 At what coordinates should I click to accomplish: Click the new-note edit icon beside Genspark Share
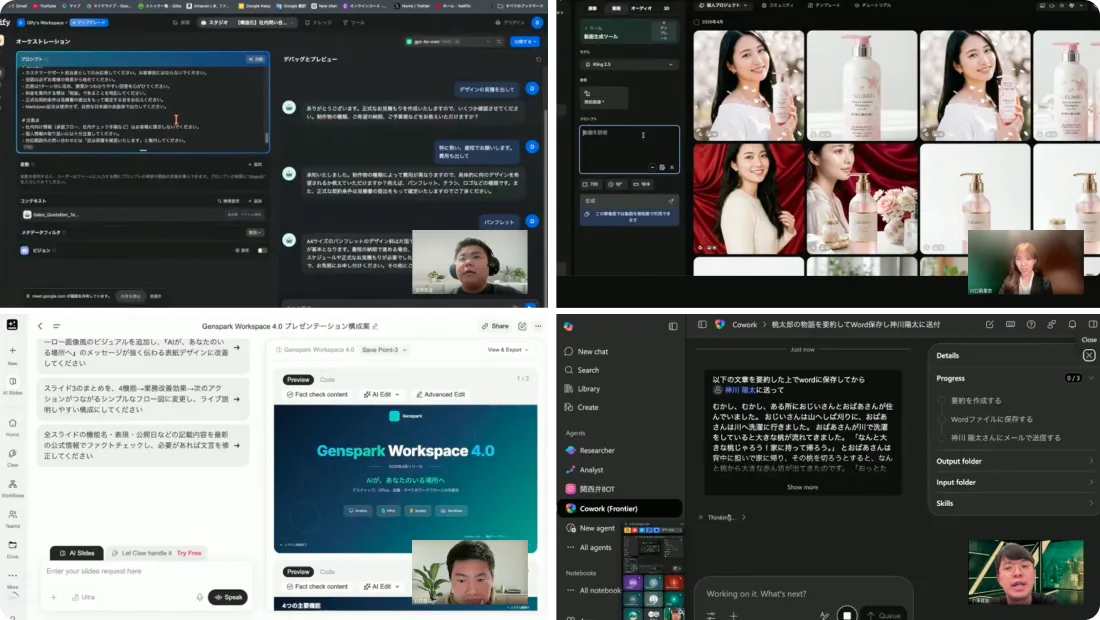click(x=522, y=326)
